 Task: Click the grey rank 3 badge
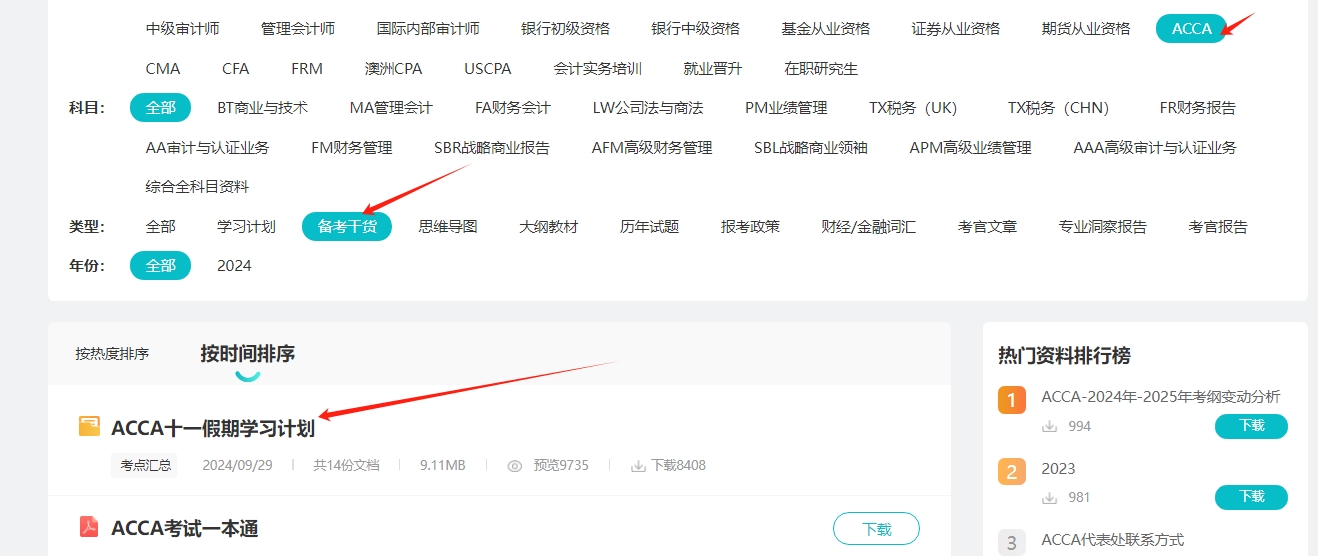pyautogui.click(x=1012, y=543)
